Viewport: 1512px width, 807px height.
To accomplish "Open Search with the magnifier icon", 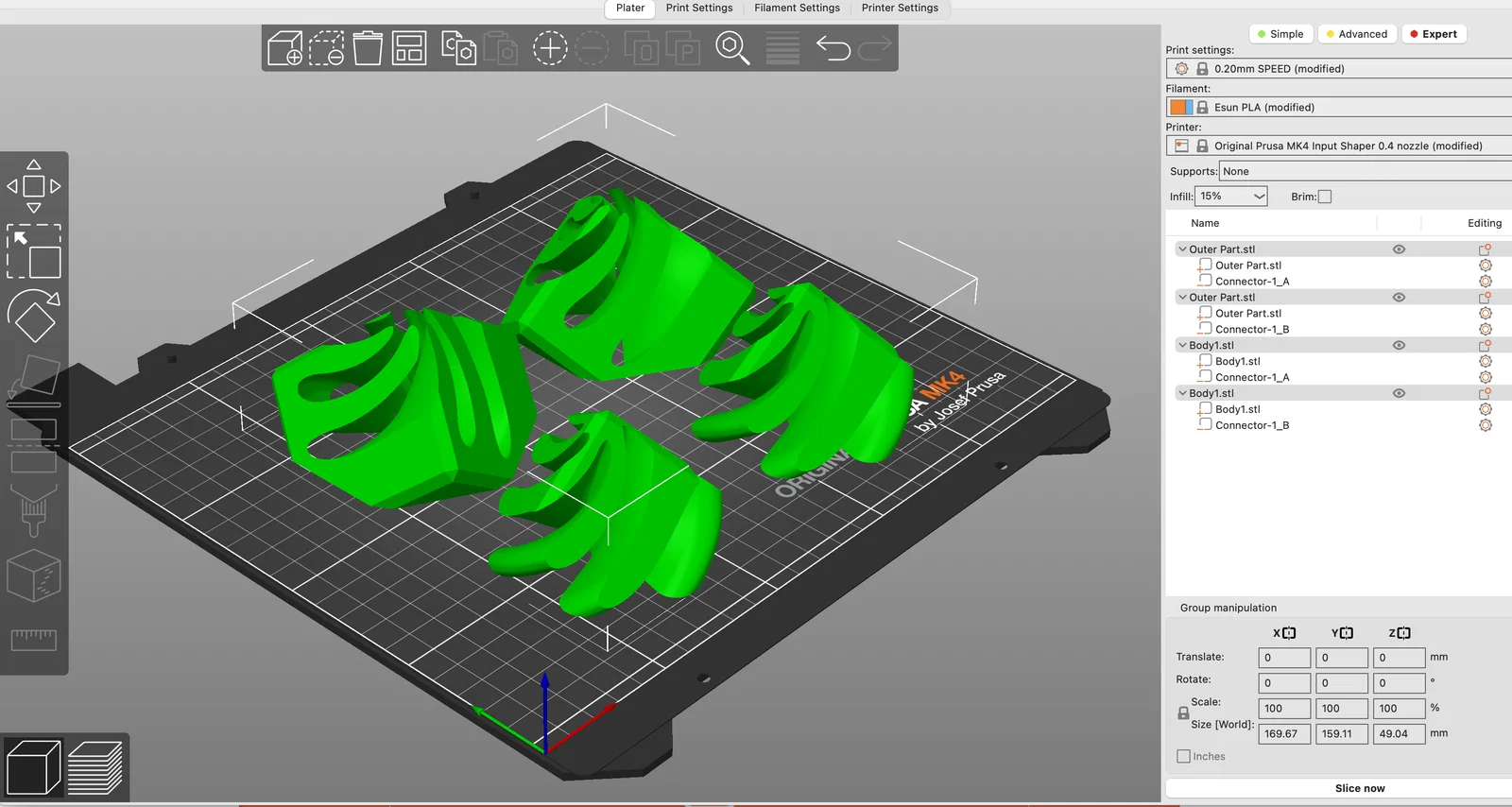I will 732,48.
